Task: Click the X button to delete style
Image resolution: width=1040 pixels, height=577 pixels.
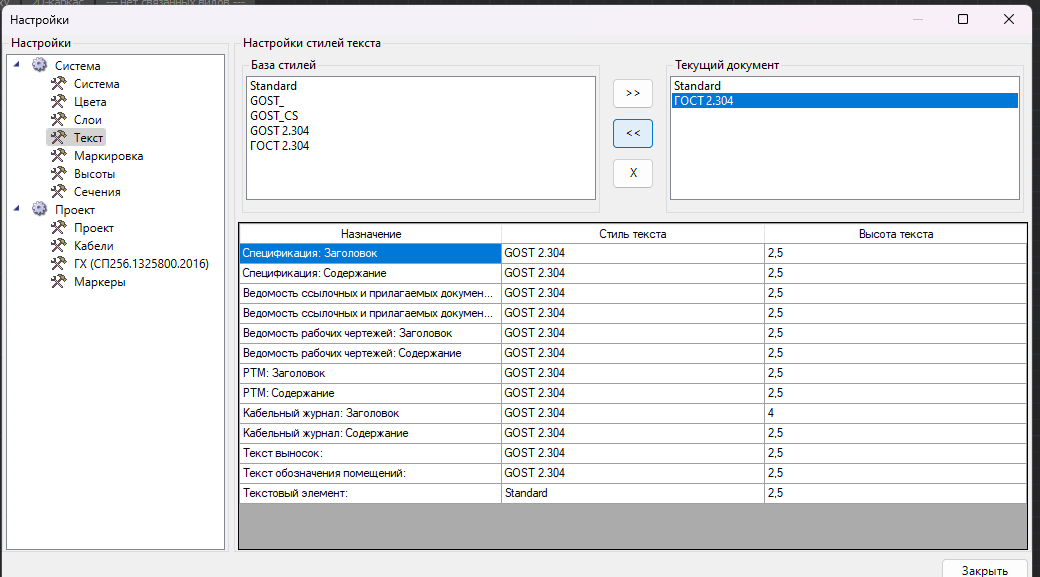Action: coord(632,173)
